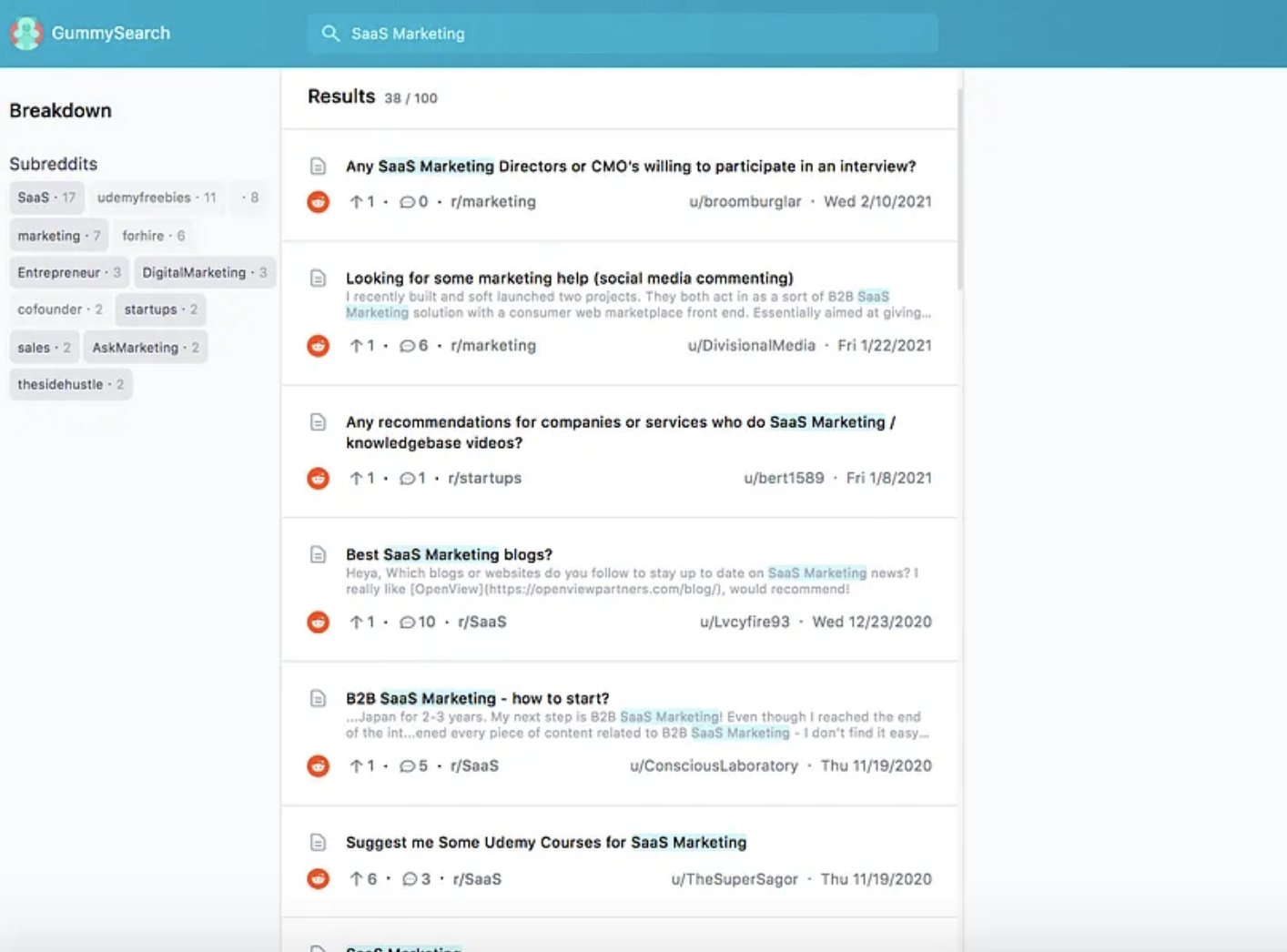Image resolution: width=1287 pixels, height=952 pixels.
Task: Filter by cofounder subreddit chip
Action: pyautogui.click(x=60, y=309)
